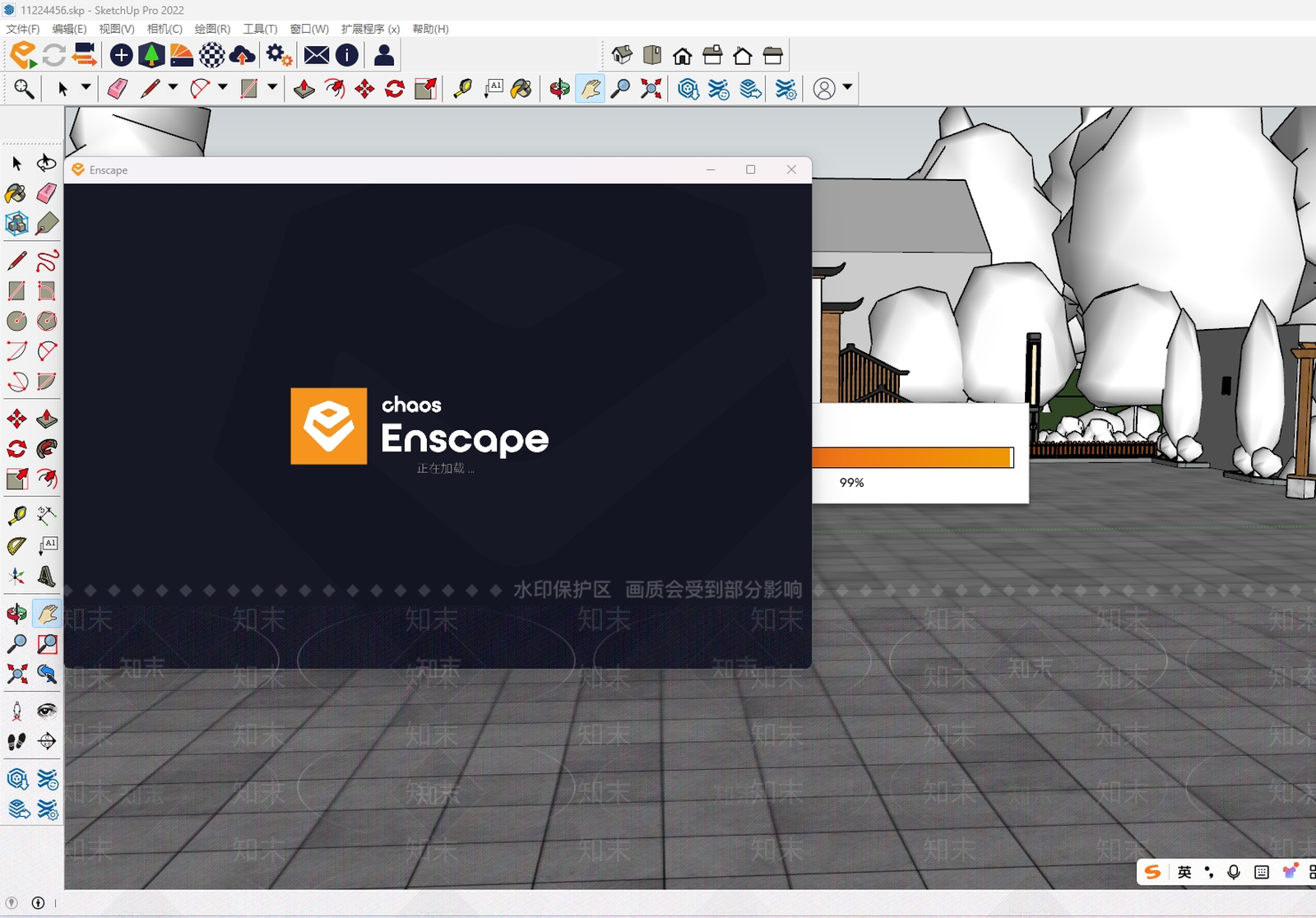Viewport: 1316px width, 918px height.
Task: Switch to Back view
Action: coord(743,55)
